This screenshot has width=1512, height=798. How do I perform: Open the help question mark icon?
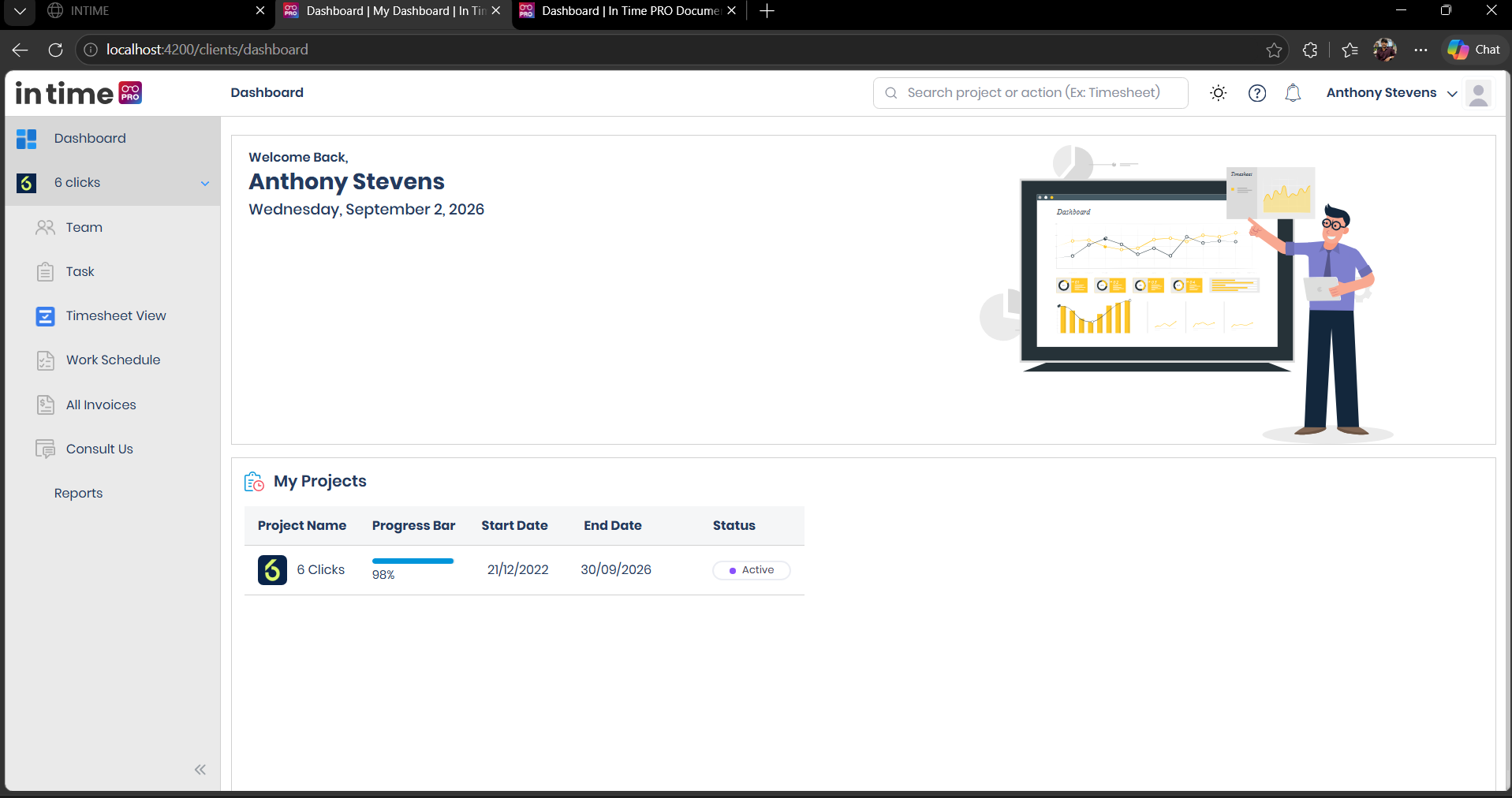pyautogui.click(x=1257, y=93)
